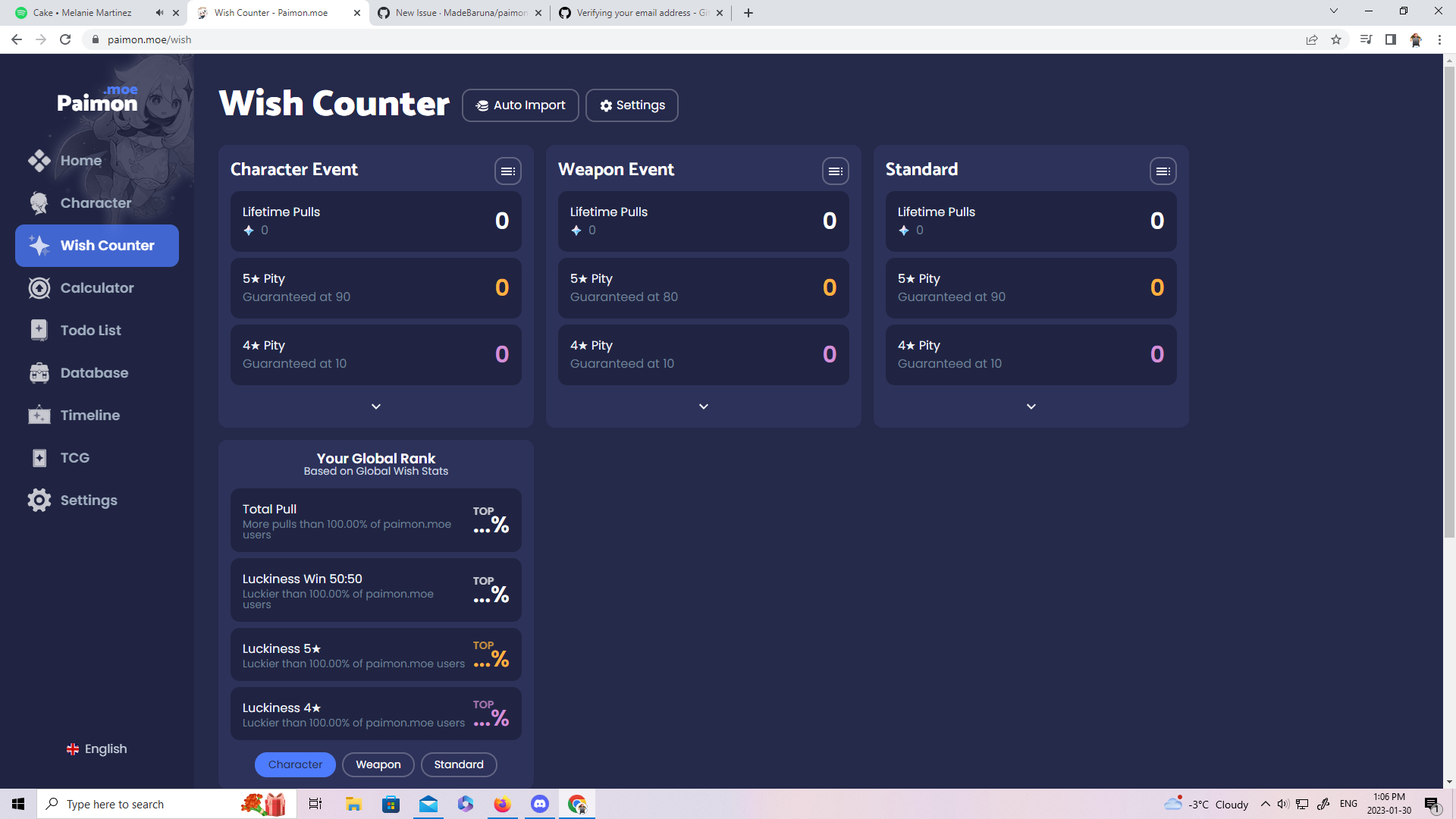Expand Standard banner details chevron
This screenshot has height=819, width=1456.
[1031, 406]
